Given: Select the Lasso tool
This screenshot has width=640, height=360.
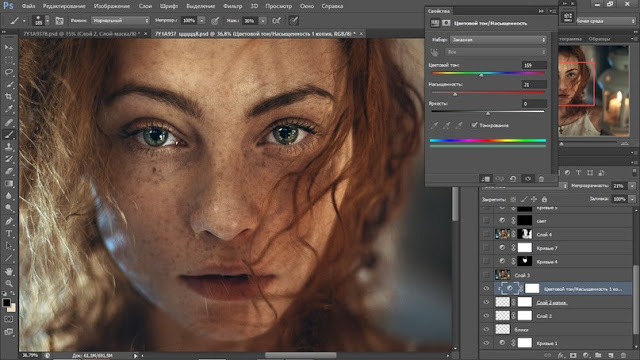Looking at the screenshot, I should click(9, 72).
